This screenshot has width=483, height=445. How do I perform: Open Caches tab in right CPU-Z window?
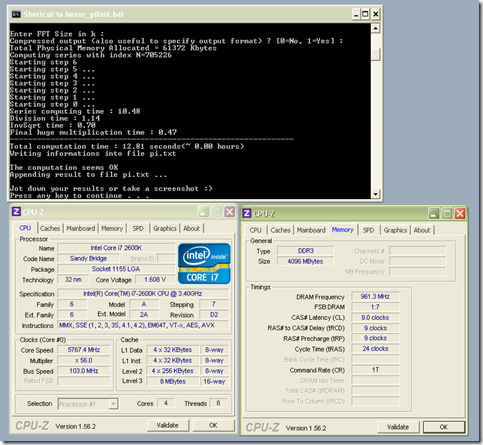tap(280, 230)
